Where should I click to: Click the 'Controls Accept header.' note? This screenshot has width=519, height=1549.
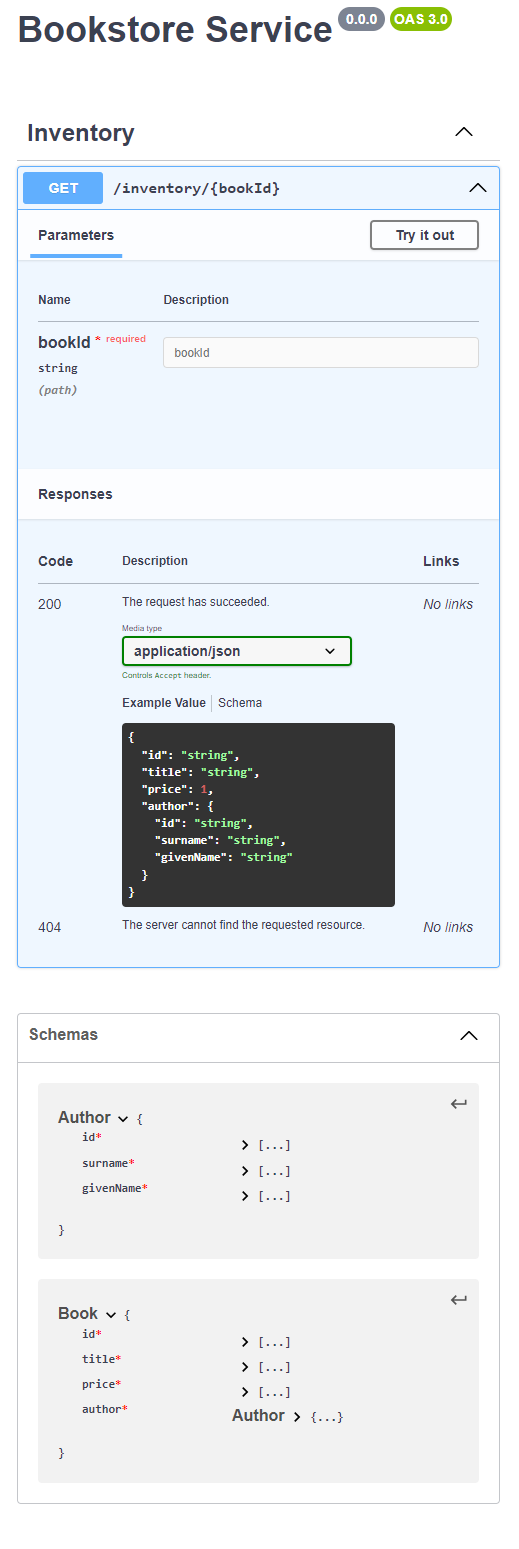[x=166, y=676]
